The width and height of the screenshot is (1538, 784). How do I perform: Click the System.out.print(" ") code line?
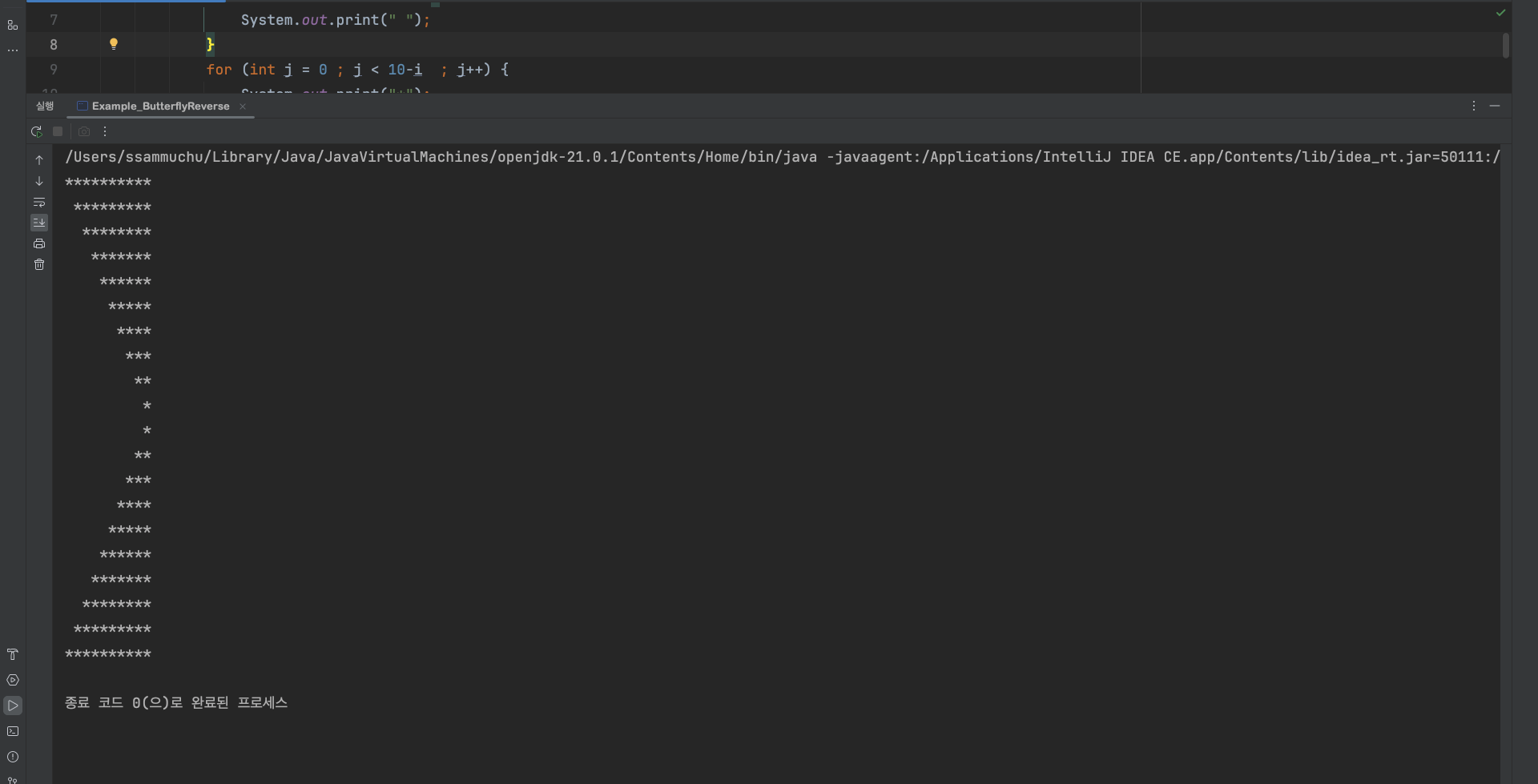point(336,20)
